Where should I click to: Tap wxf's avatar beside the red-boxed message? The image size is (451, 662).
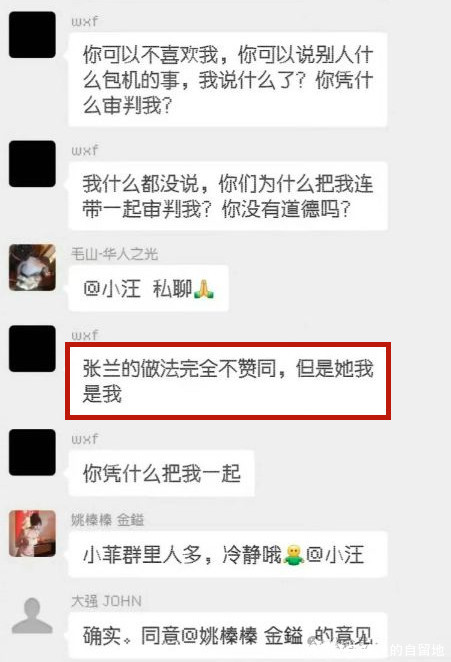click(33, 348)
